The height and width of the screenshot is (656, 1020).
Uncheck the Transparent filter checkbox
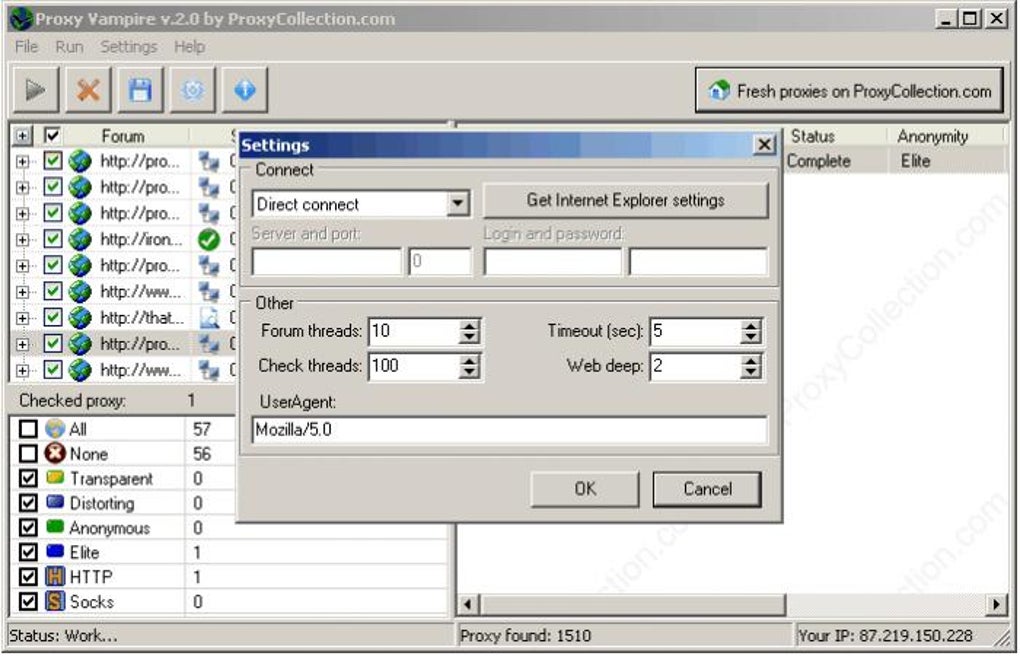pyautogui.click(x=28, y=478)
